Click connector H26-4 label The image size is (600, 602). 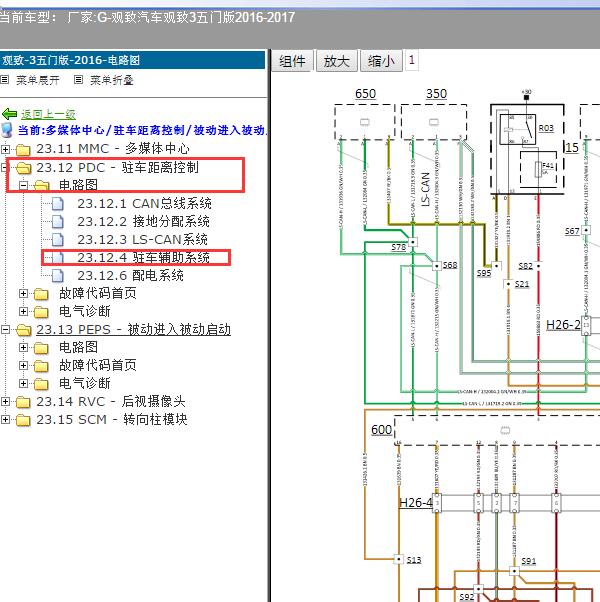pos(416,503)
